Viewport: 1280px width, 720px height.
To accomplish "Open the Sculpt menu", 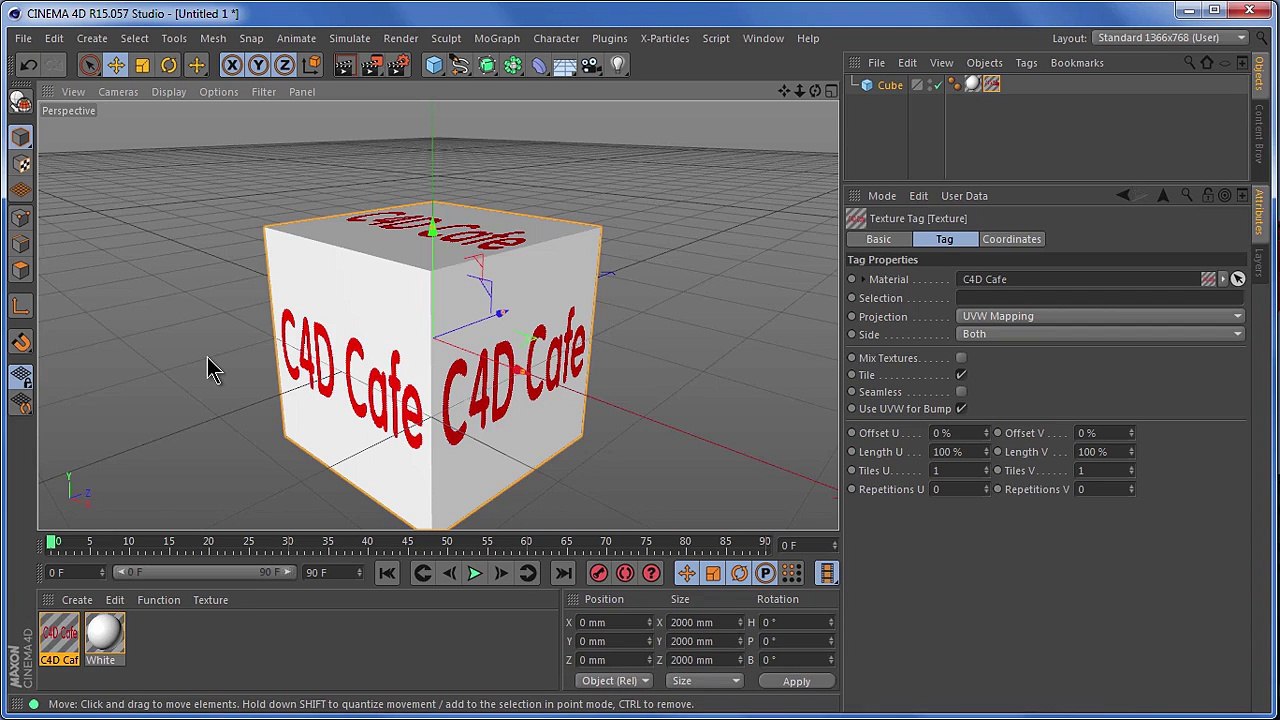I will click(446, 38).
